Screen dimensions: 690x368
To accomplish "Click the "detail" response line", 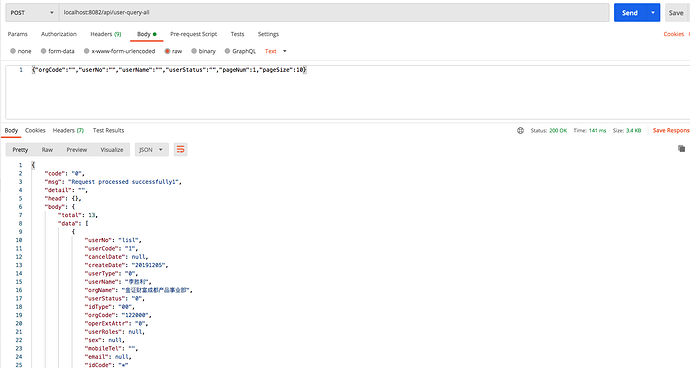I will 66,190.
